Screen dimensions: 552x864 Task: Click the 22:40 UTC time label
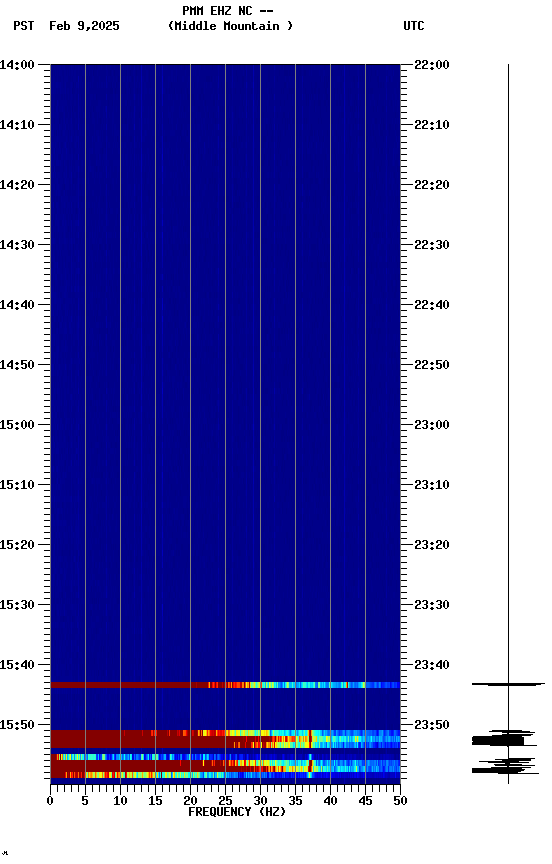[x=432, y=305]
